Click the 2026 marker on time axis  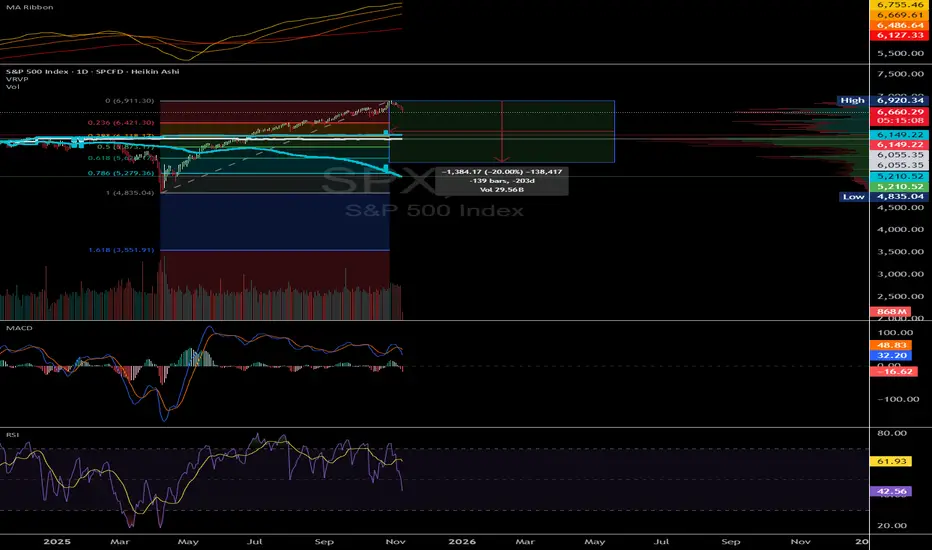(x=460, y=541)
